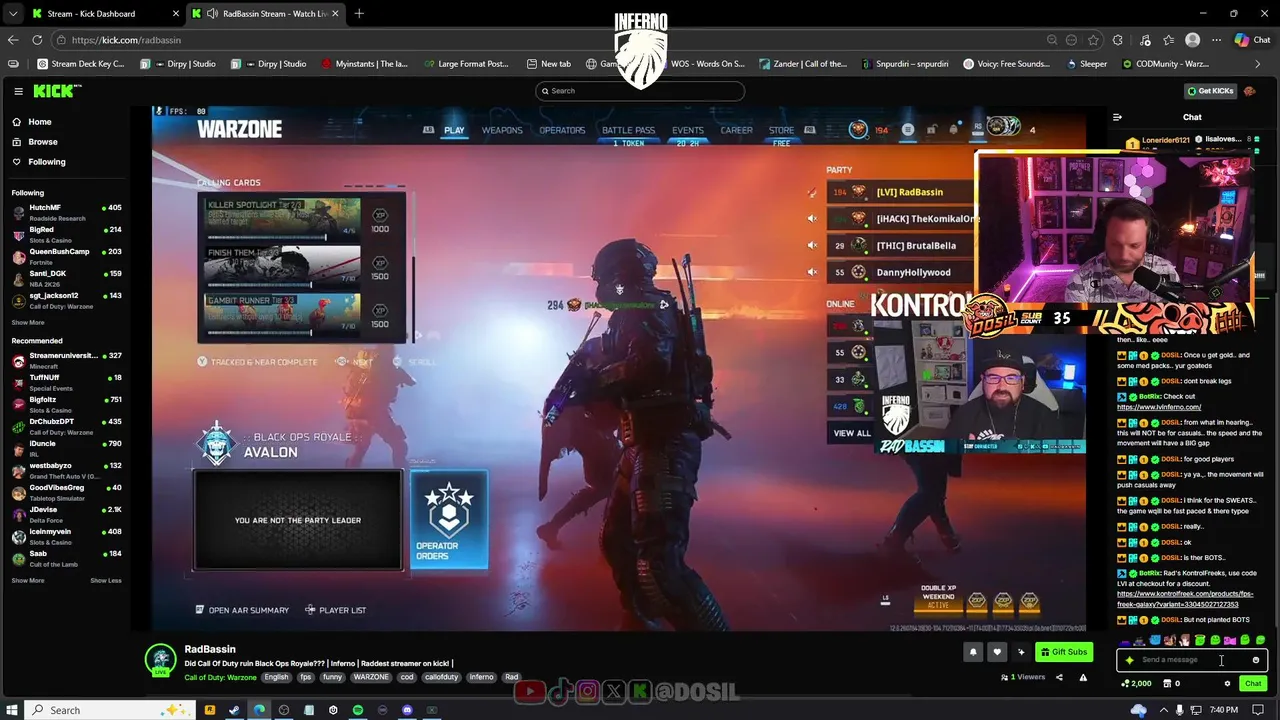Open recommended channel JDevise
Screen dimensions: 1280x720
66,514
